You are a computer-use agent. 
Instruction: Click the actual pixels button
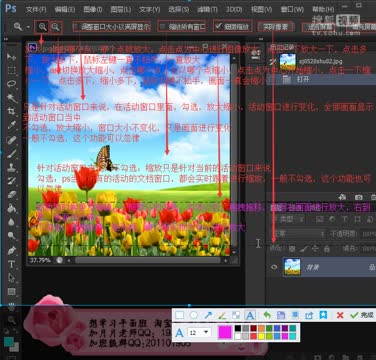pos(275,27)
